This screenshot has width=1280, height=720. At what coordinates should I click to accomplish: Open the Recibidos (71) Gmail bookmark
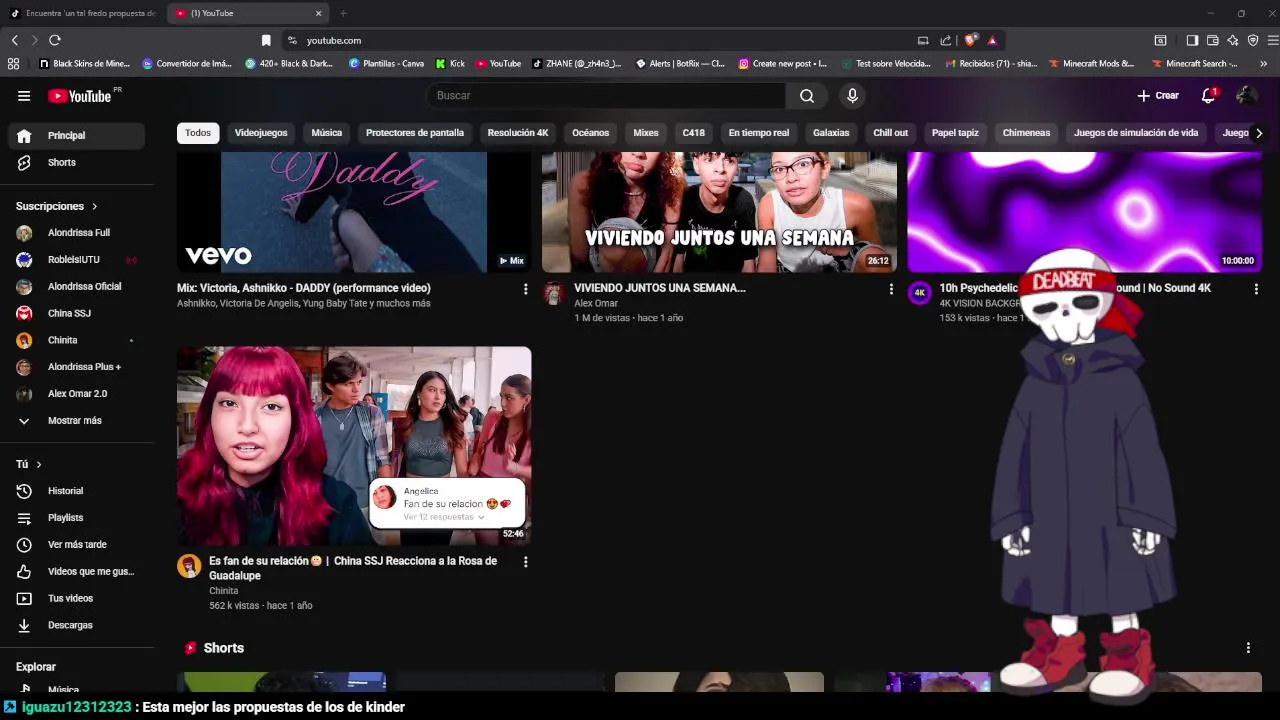point(990,63)
